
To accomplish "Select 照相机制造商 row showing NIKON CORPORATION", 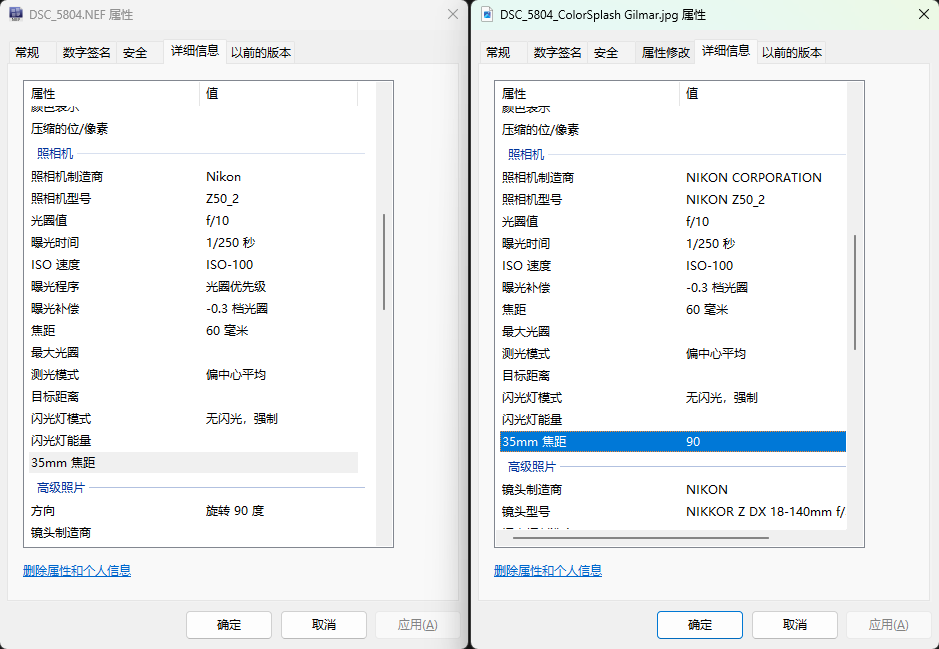I will (x=673, y=178).
